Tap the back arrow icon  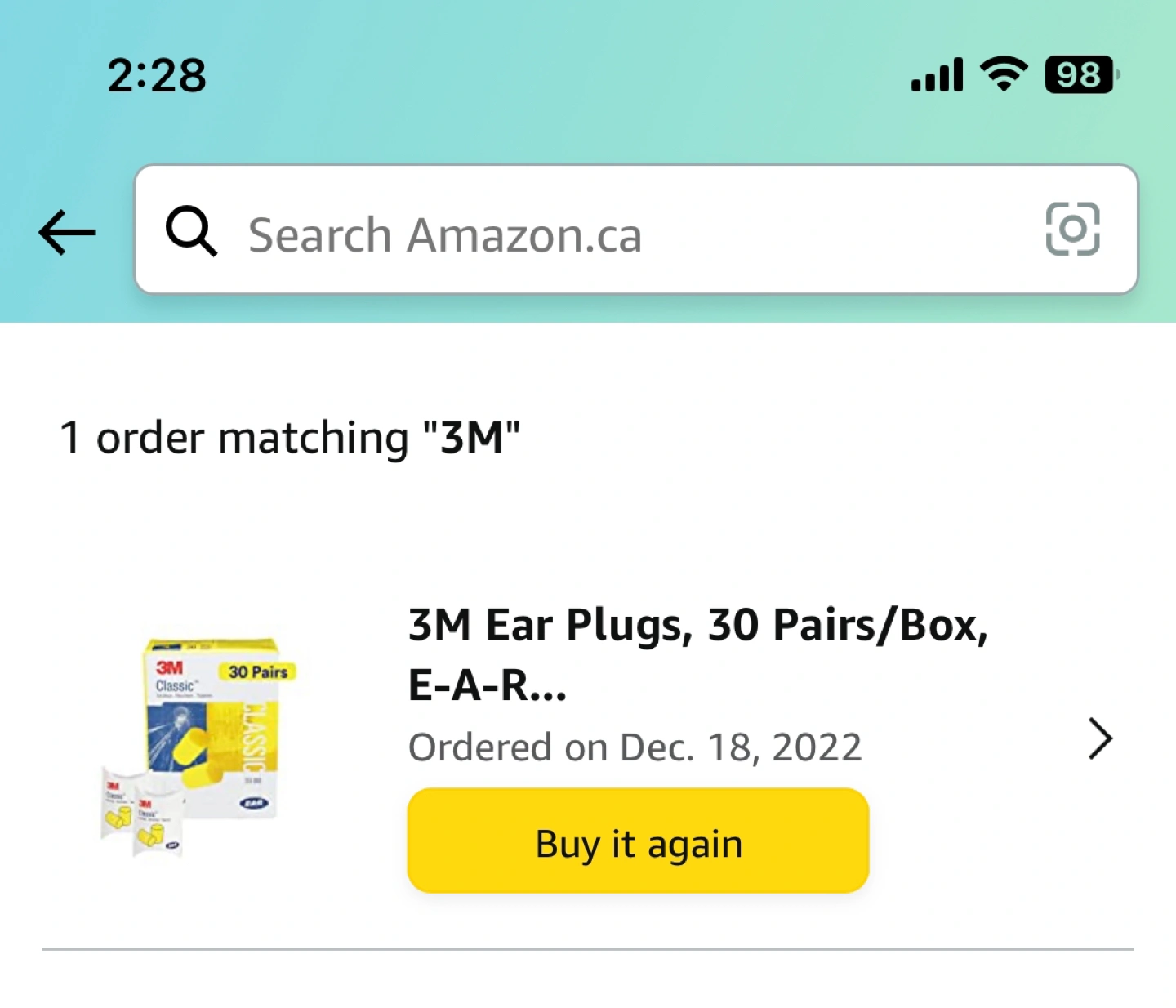[67, 233]
